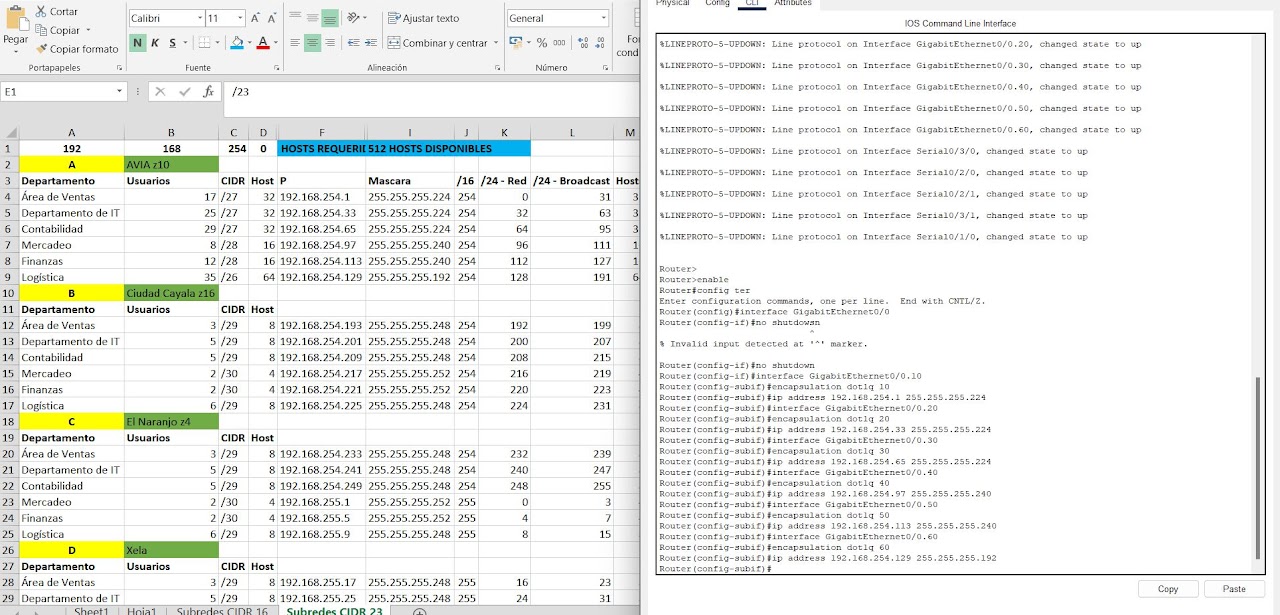Click confirm checkmark in formula bar
This screenshot has height=615, width=1280.
tap(184, 91)
